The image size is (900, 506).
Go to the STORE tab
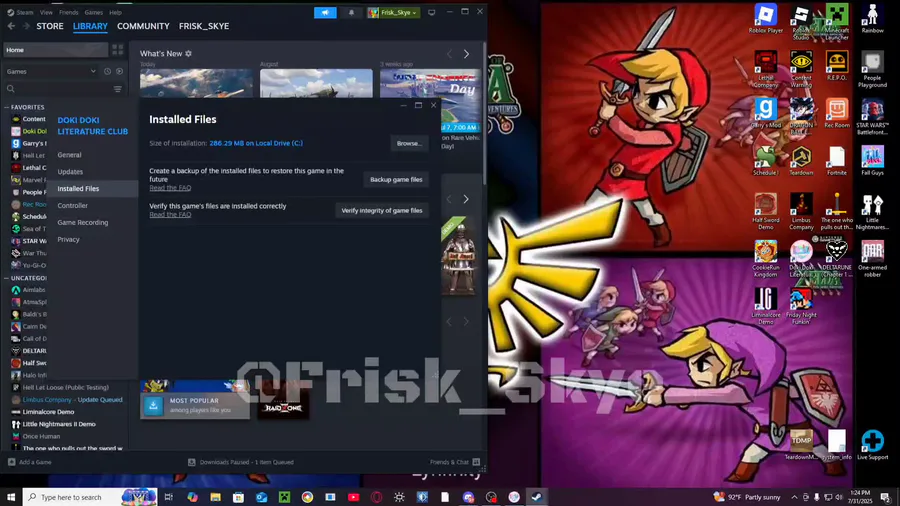[50, 26]
